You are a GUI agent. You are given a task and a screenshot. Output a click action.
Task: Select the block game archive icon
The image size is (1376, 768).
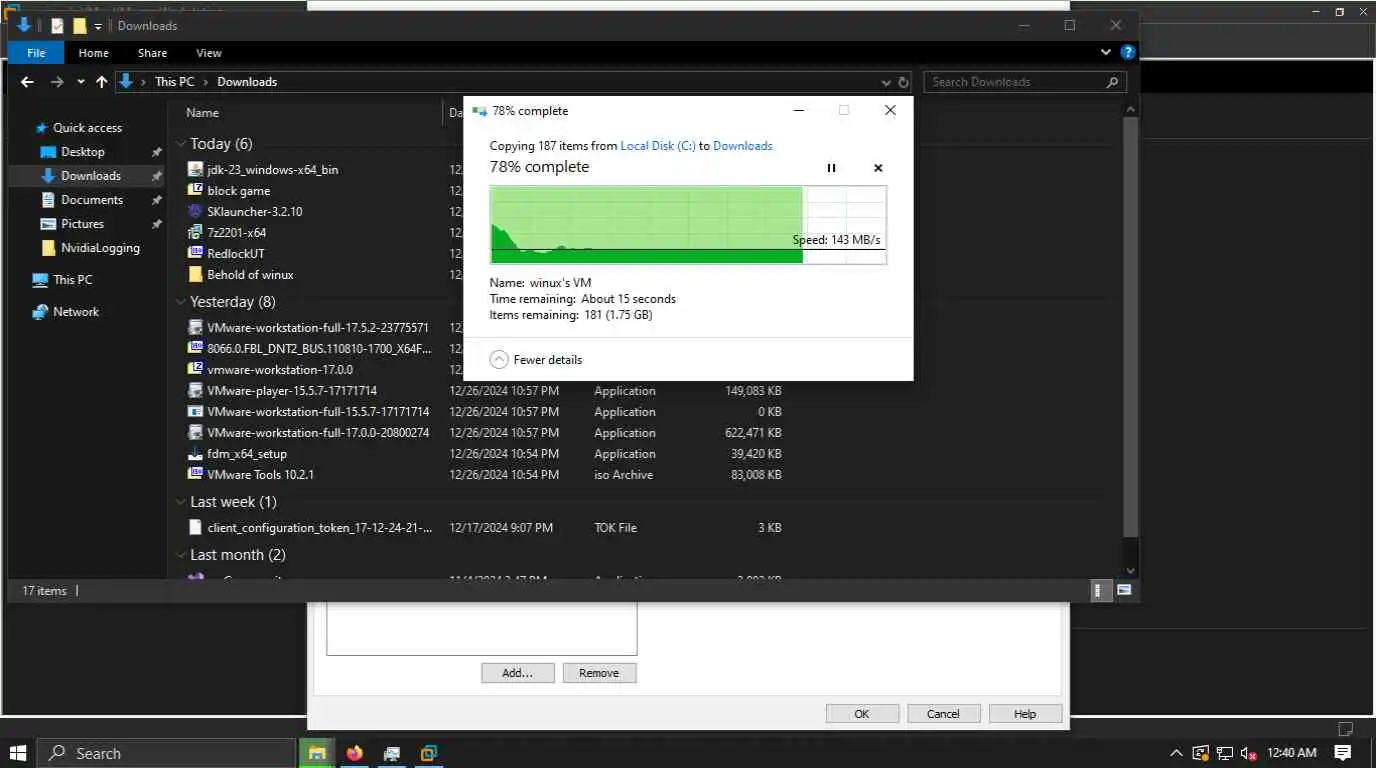click(196, 190)
